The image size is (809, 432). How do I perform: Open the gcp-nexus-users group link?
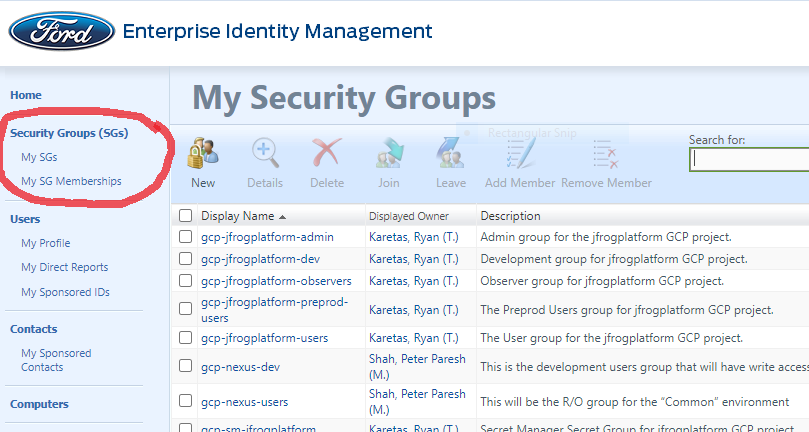pos(245,402)
